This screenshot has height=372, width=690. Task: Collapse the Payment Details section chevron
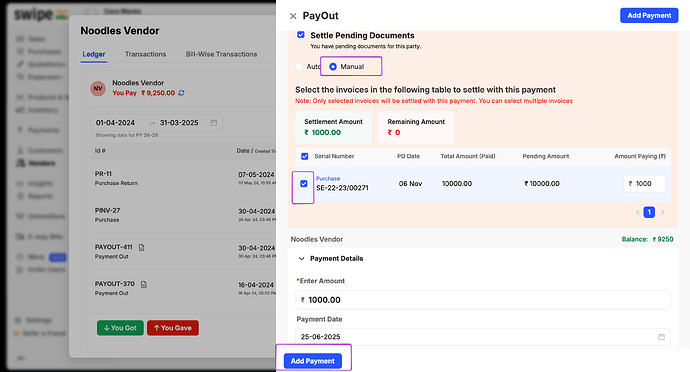point(301,258)
